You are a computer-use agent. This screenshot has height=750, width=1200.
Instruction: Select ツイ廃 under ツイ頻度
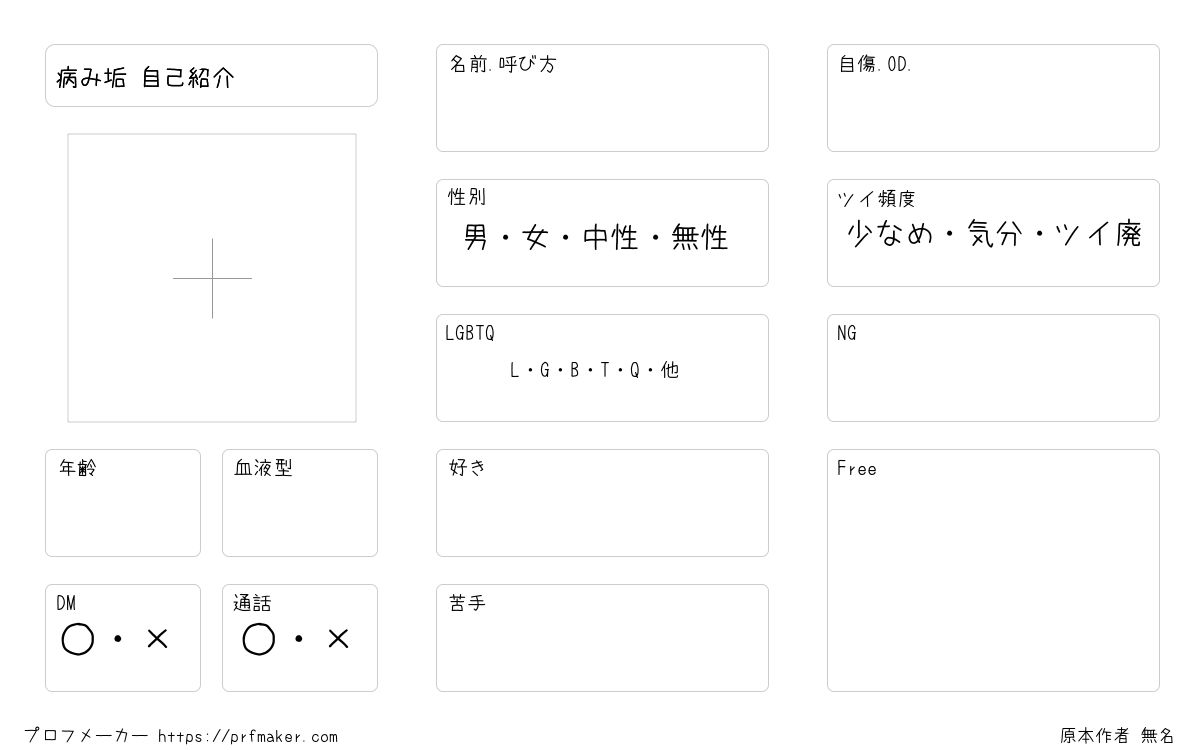pos(1099,235)
